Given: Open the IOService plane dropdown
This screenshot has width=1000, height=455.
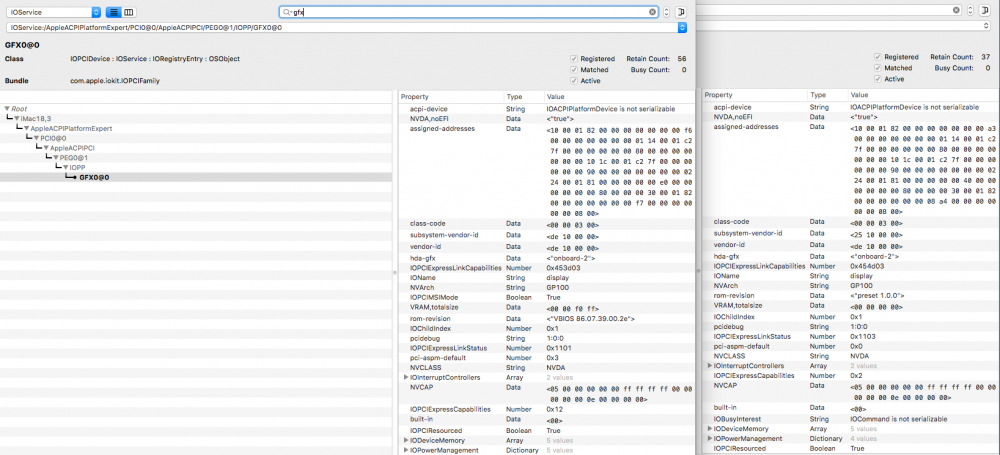Looking at the screenshot, I should [x=54, y=12].
